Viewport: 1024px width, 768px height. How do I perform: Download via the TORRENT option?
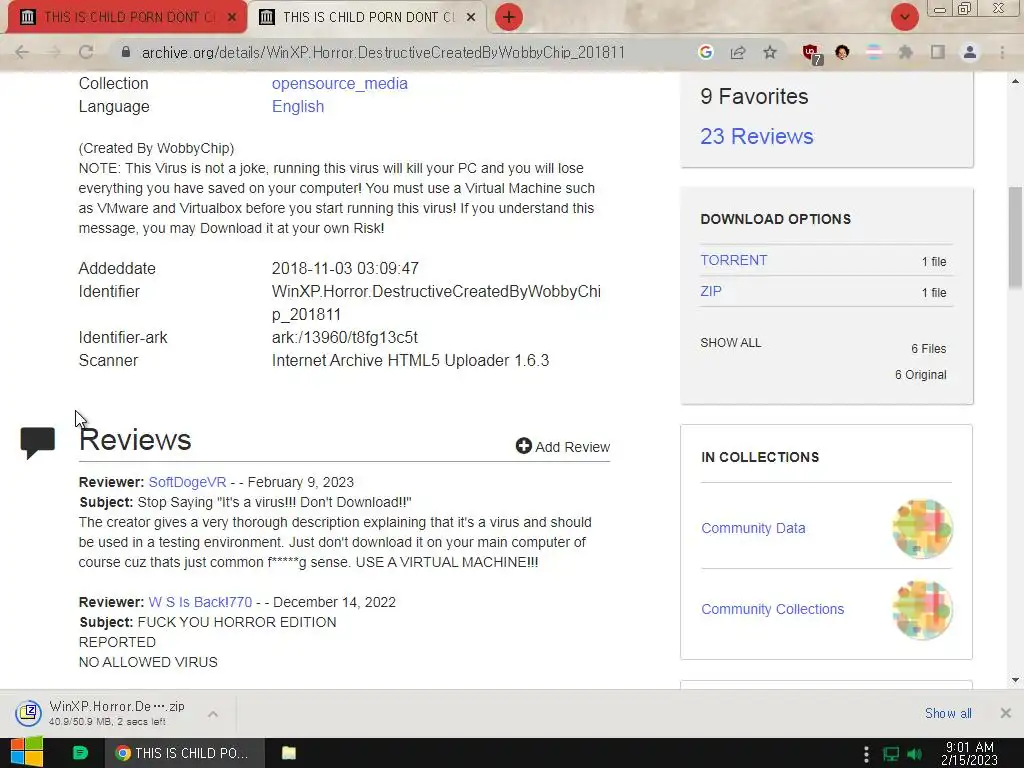[733, 260]
